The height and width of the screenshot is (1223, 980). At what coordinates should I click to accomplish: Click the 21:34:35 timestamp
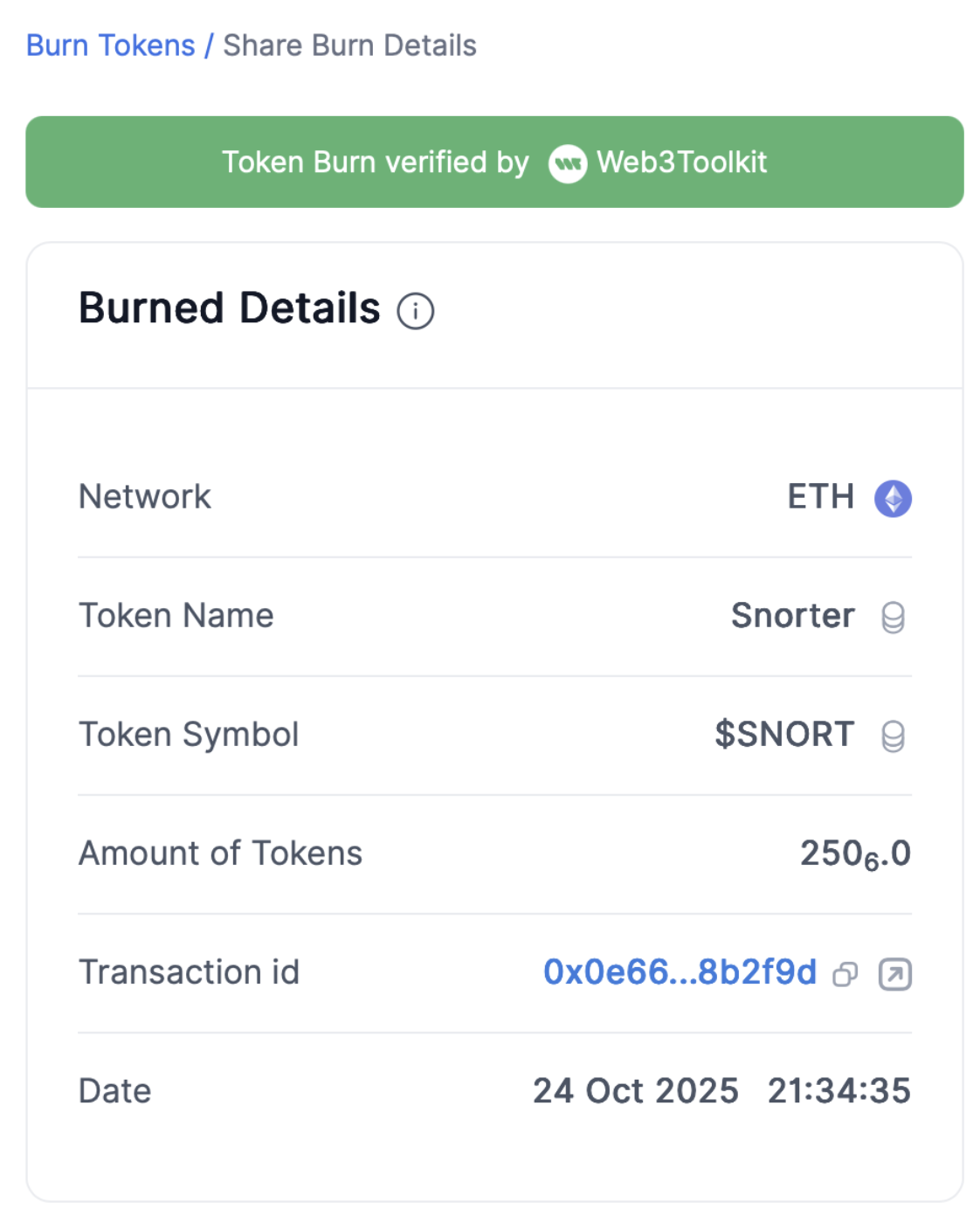(x=839, y=1091)
